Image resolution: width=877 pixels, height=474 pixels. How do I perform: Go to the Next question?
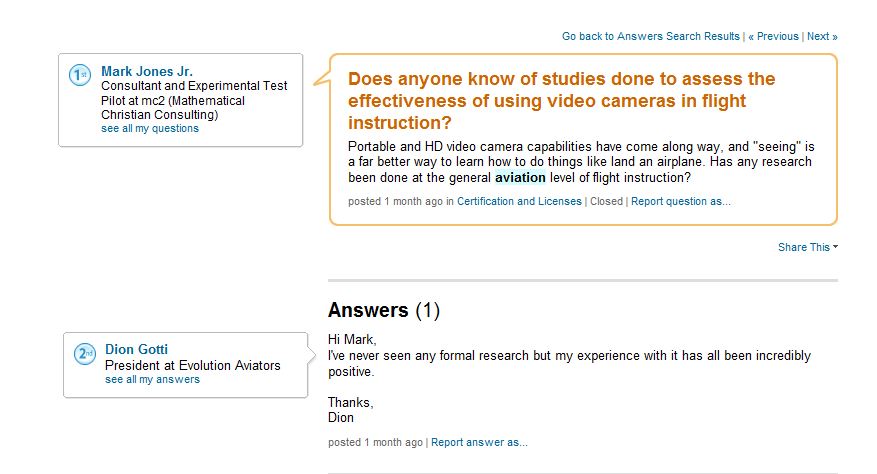tap(822, 36)
